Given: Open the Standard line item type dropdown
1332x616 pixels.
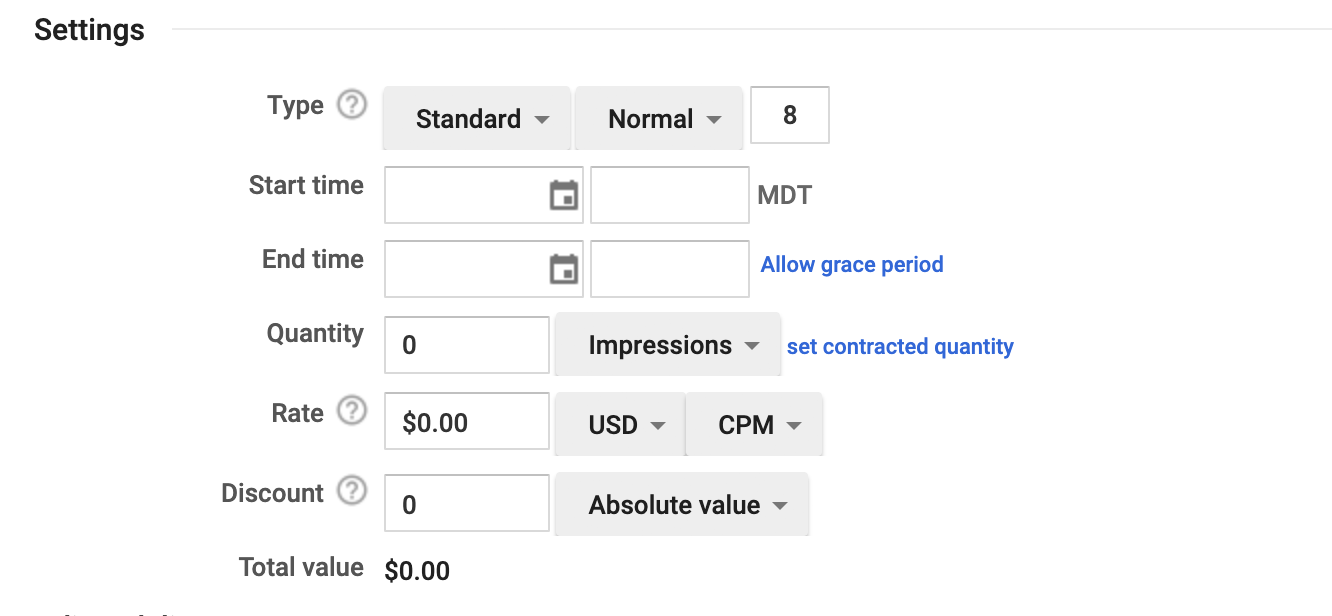Looking at the screenshot, I should (477, 118).
